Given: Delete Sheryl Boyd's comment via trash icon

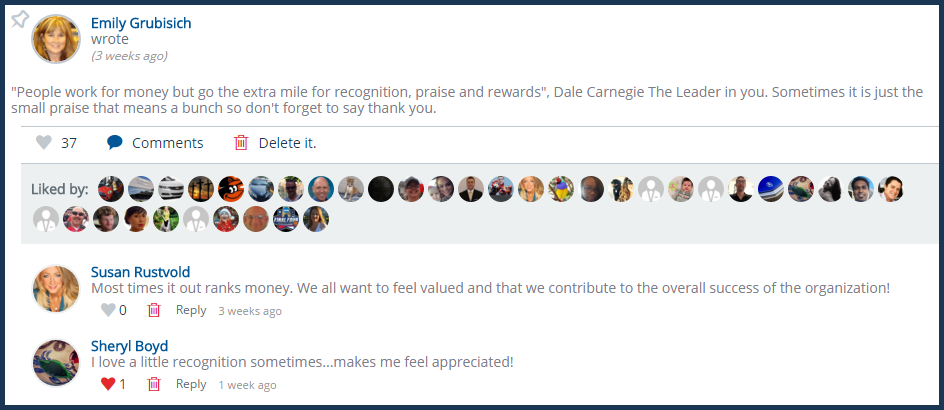Looking at the screenshot, I should coord(154,384).
